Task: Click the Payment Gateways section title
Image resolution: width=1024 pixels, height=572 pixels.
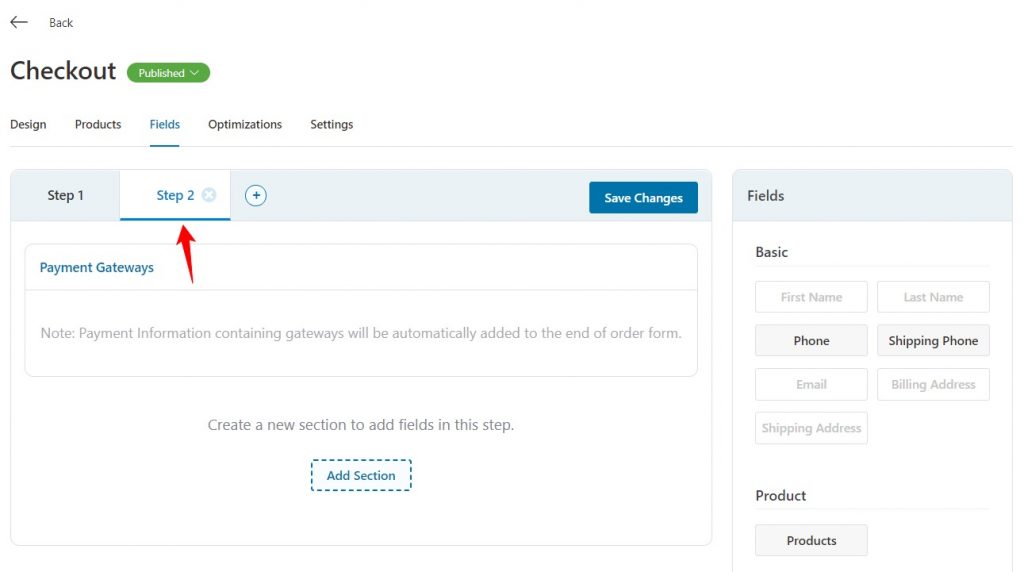Action: point(97,267)
